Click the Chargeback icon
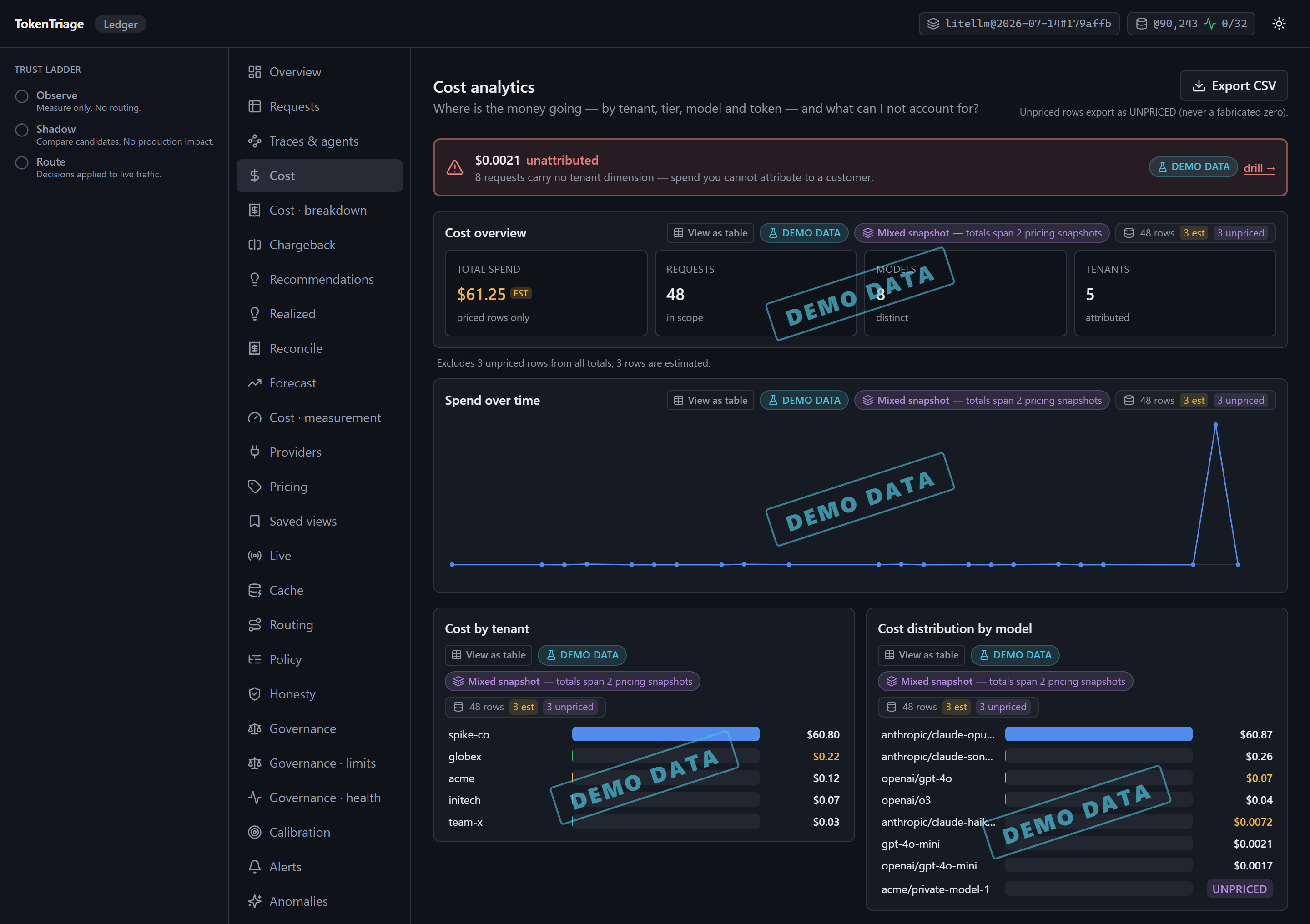This screenshot has width=1310, height=924. click(254, 245)
